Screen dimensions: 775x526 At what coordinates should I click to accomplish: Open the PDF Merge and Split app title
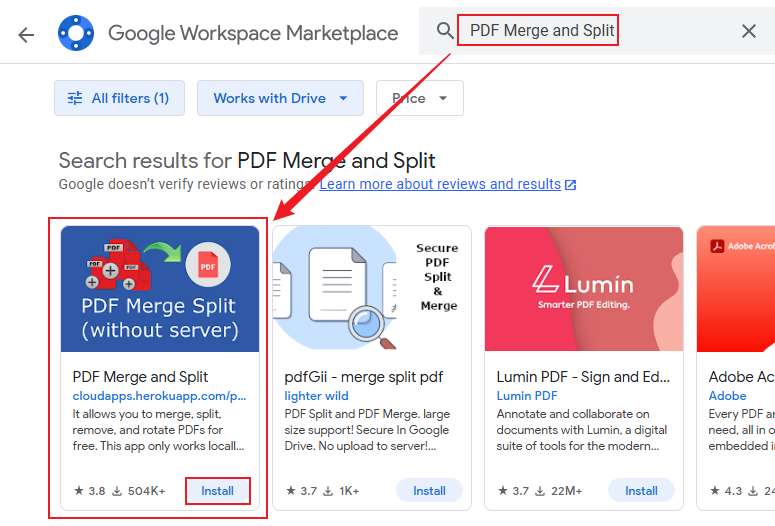click(140, 377)
